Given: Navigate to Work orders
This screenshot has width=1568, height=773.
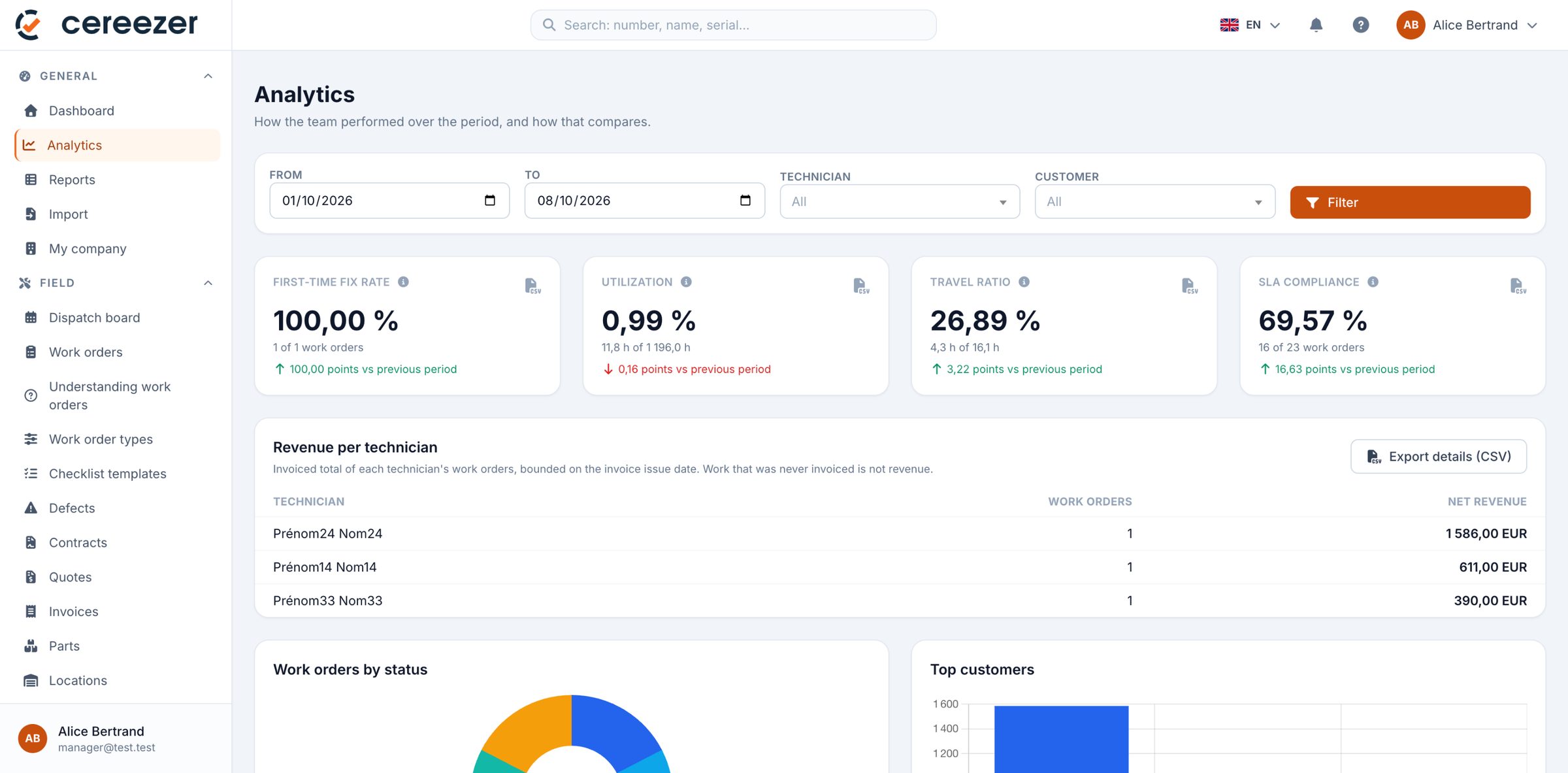Looking at the screenshot, I should coord(117,352).
